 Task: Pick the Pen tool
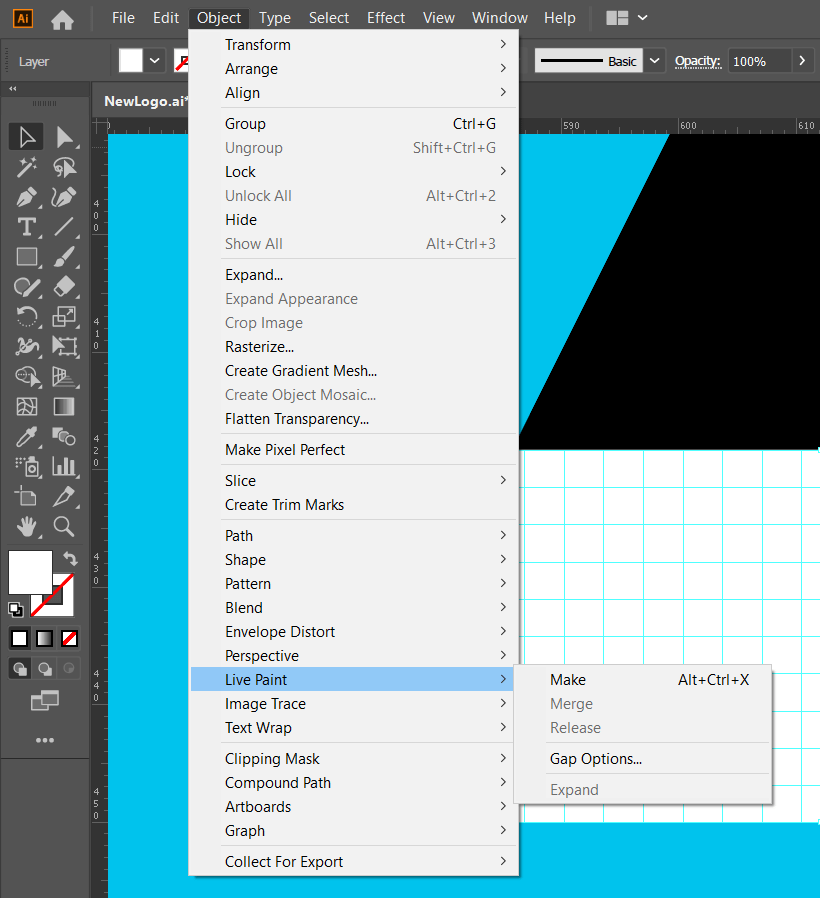pyautogui.click(x=30, y=196)
